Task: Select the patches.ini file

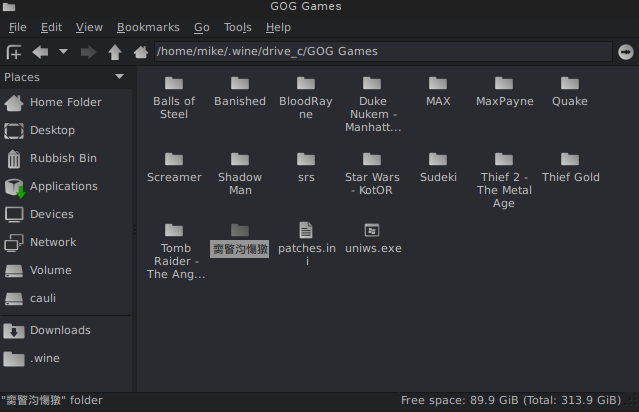Action: tap(306, 244)
